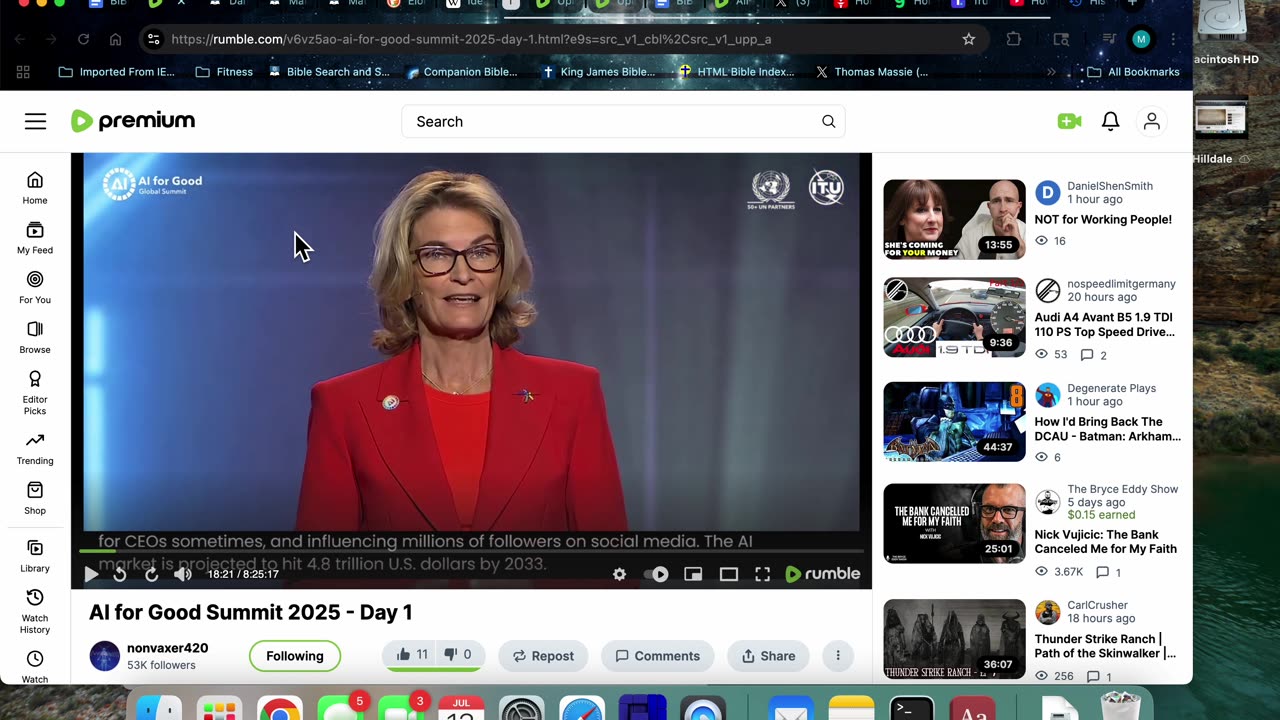Open nonvaxer420 channel link
This screenshot has width=1280, height=720.
(167, 648)
